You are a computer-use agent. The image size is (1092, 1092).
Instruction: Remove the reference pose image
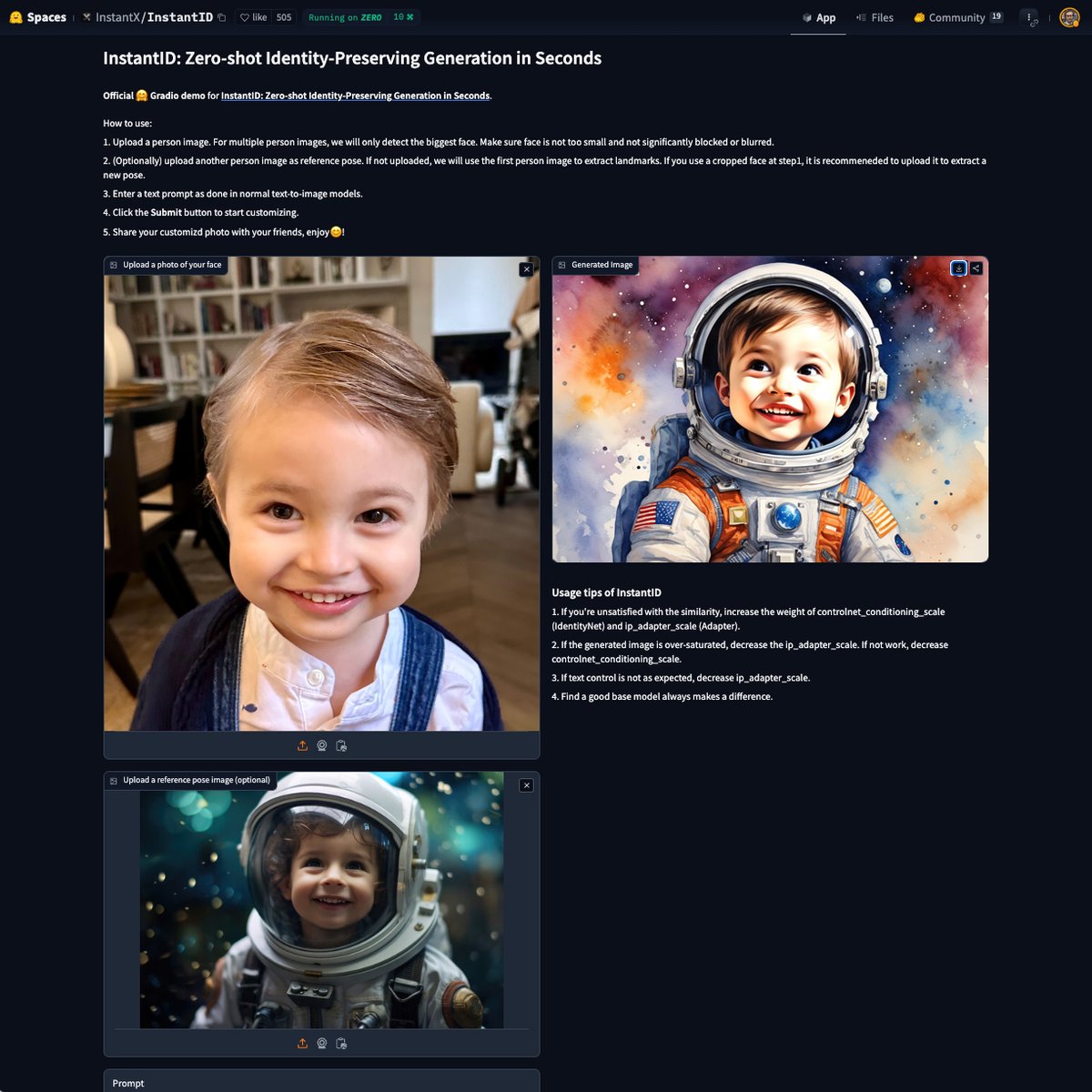coord(526,785)
